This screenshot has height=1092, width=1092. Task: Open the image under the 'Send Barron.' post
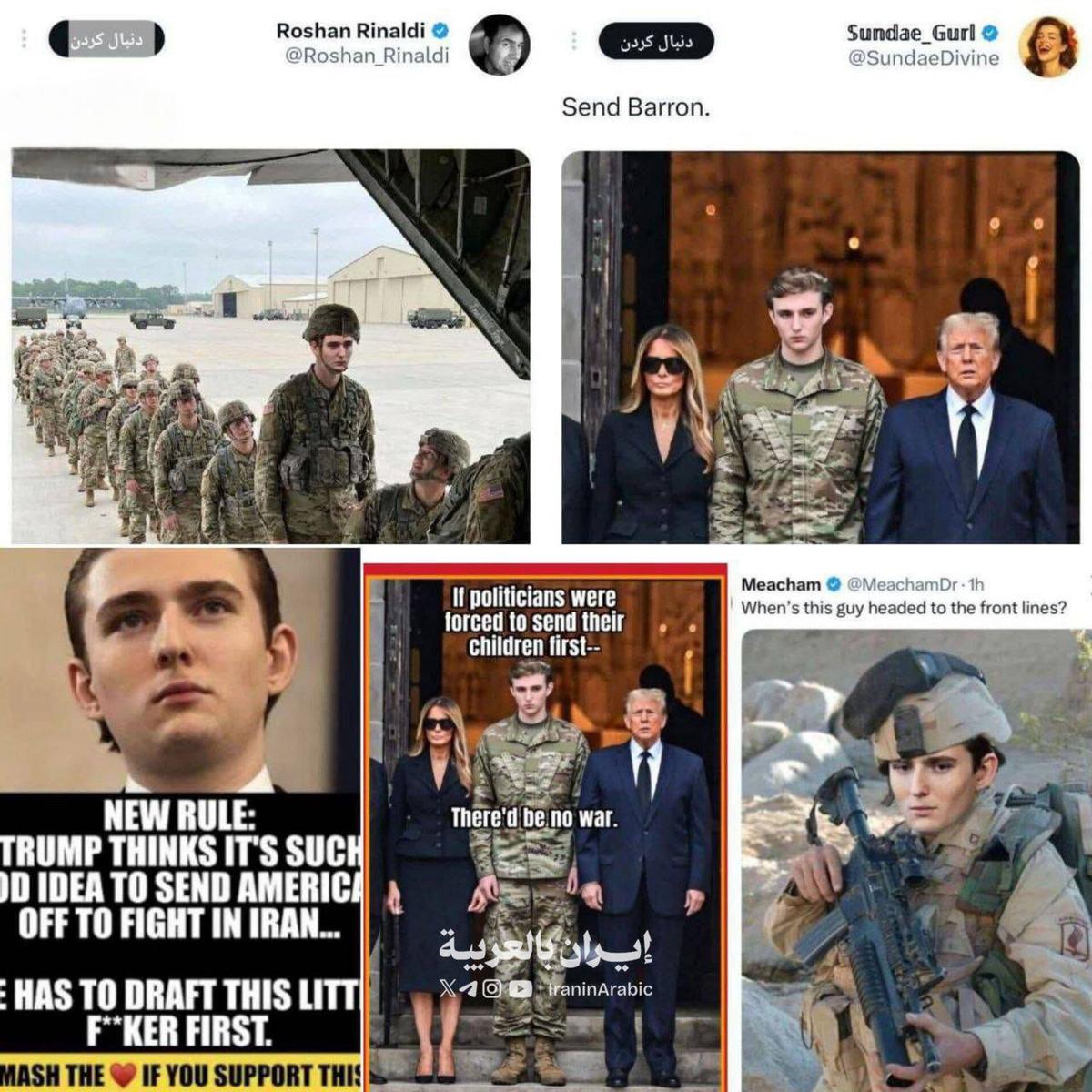820,348
